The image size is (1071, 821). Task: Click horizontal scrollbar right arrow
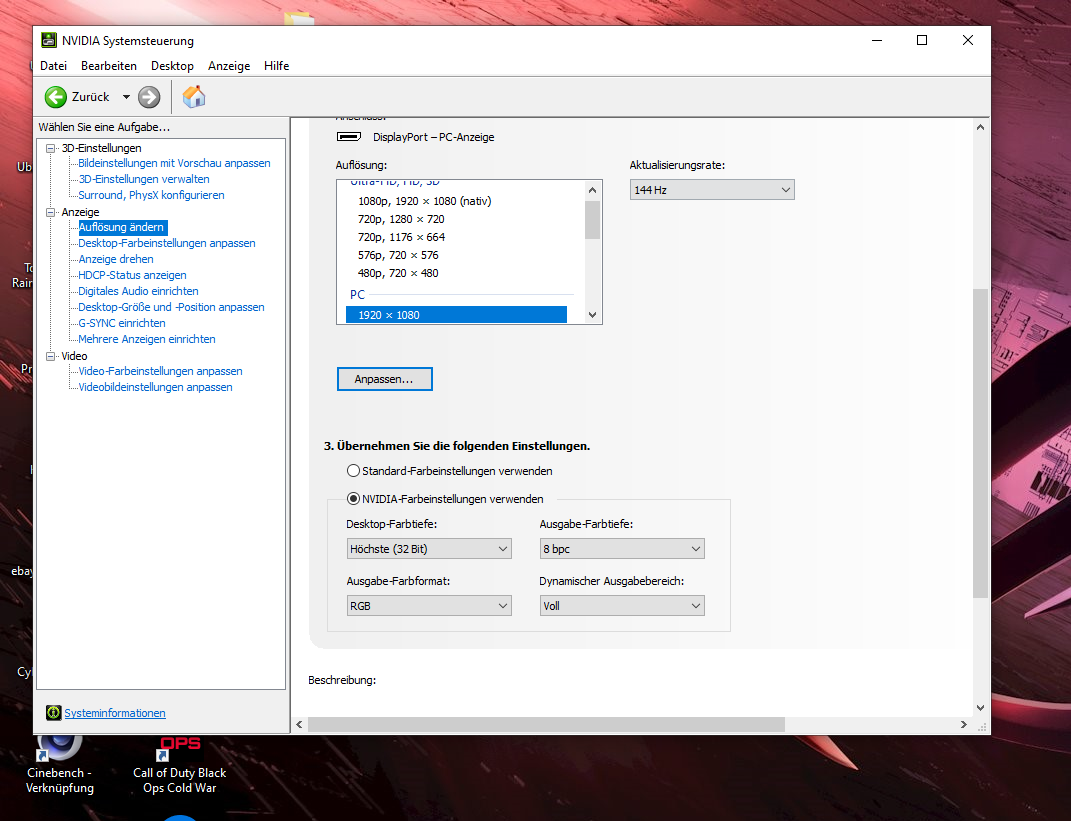[x=964, y=725]
